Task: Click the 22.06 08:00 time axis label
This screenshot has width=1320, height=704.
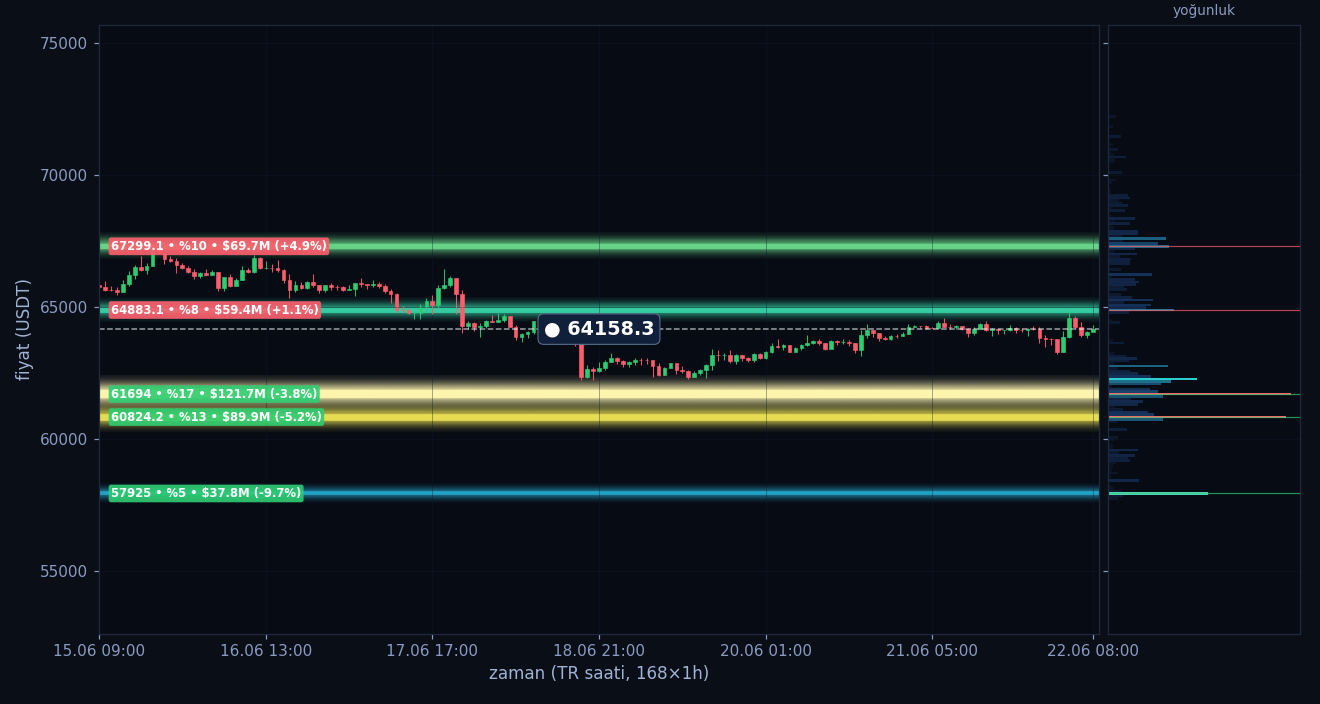Action: pos(1093,651)
